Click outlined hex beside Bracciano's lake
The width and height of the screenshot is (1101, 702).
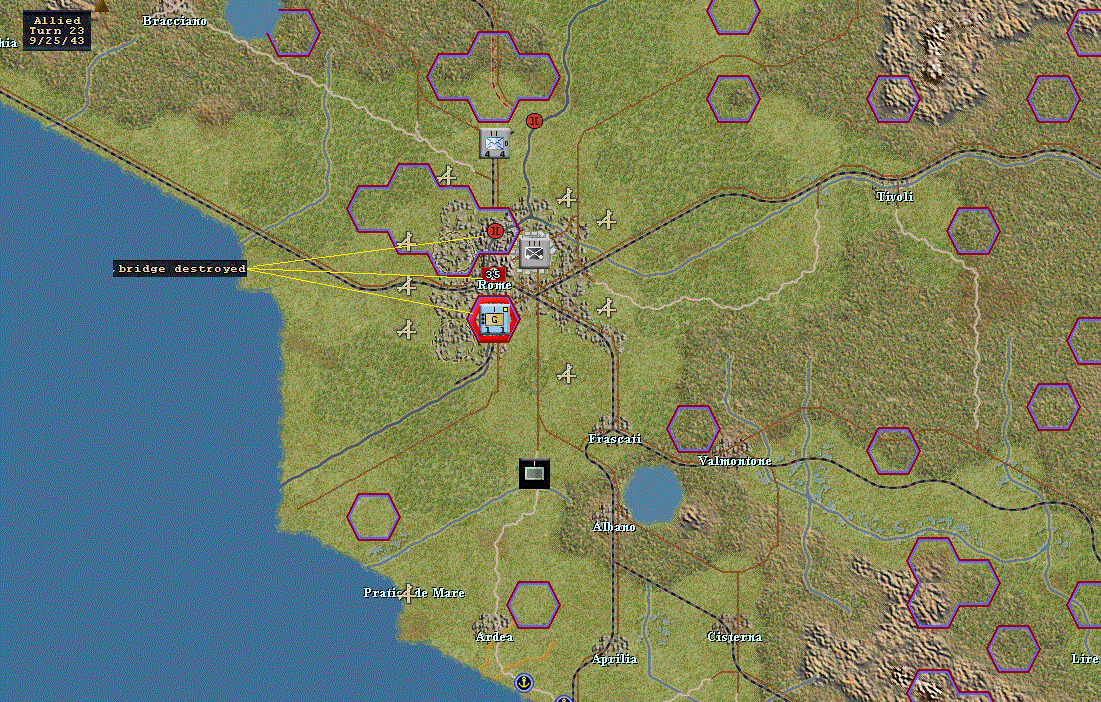[x=294, y=32]
